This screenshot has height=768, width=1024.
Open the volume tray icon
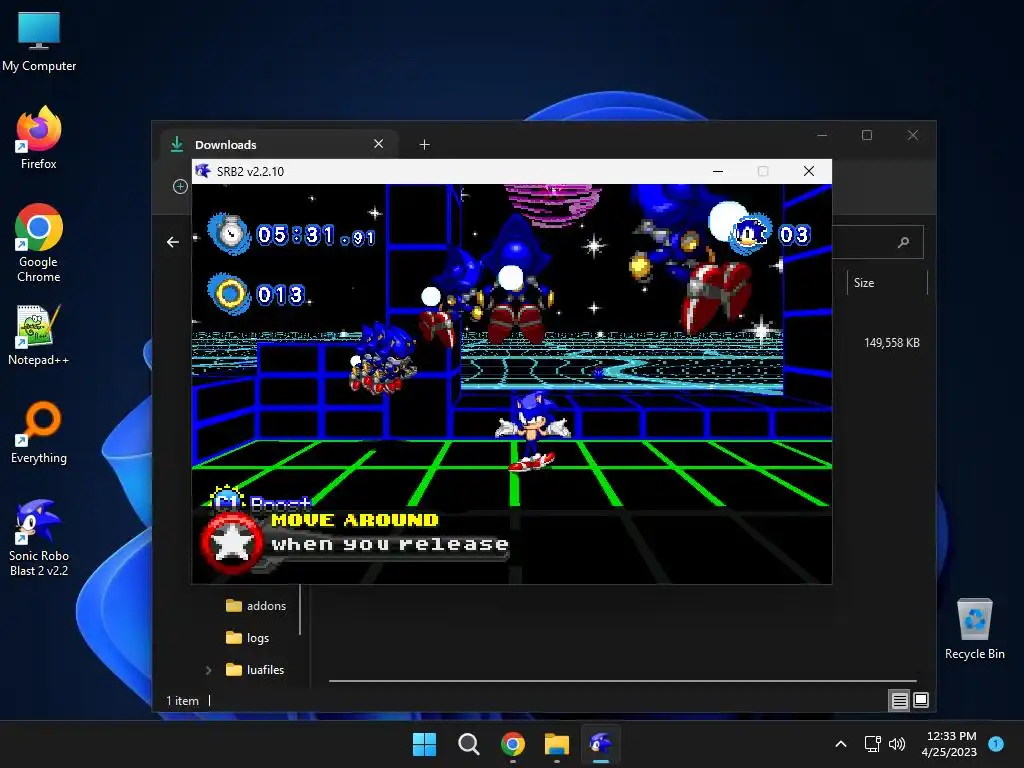(897, 744)
